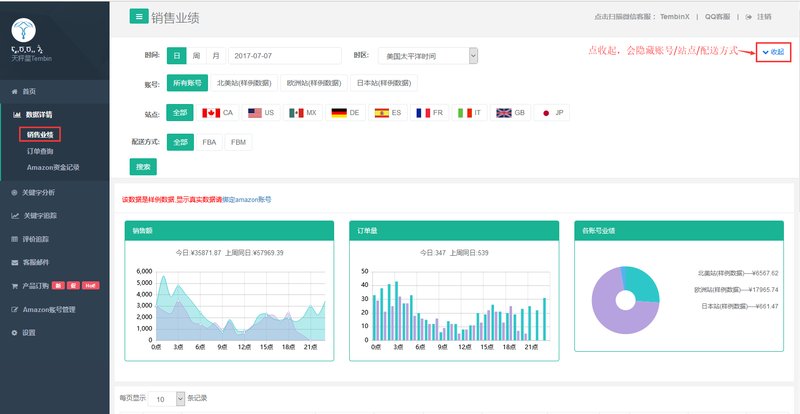Open Amazon资金记录 sidebar sub-item

[x=53, y=167]
